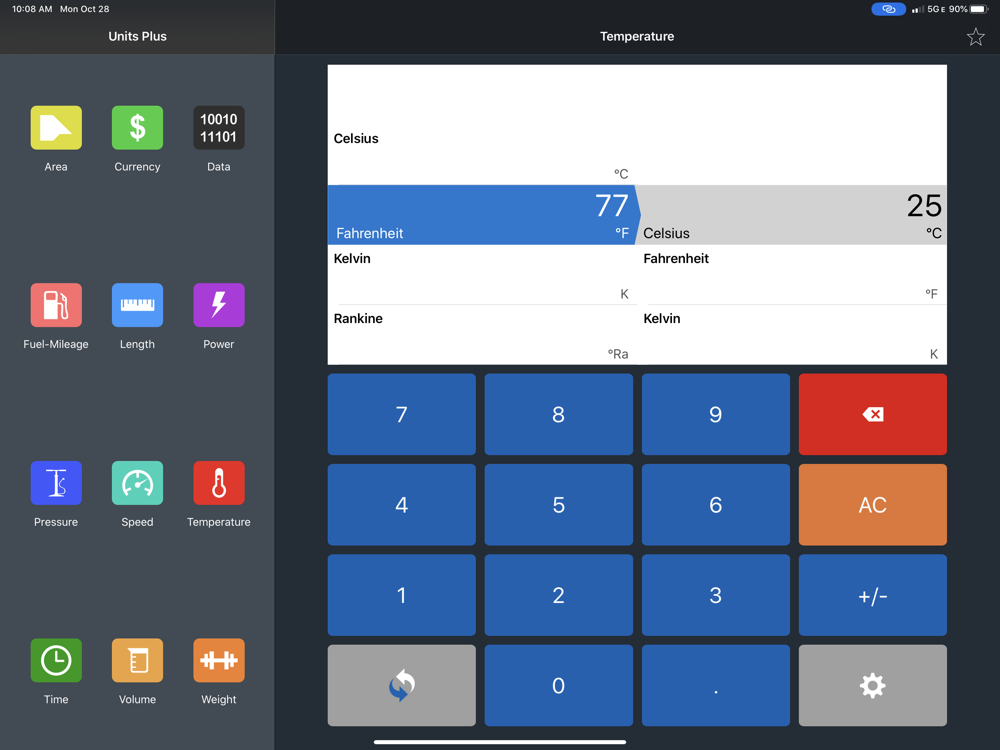This screenshot has width=1000, height=750.
Task: Select the gray Celsius result row
Action: point(792,215)
